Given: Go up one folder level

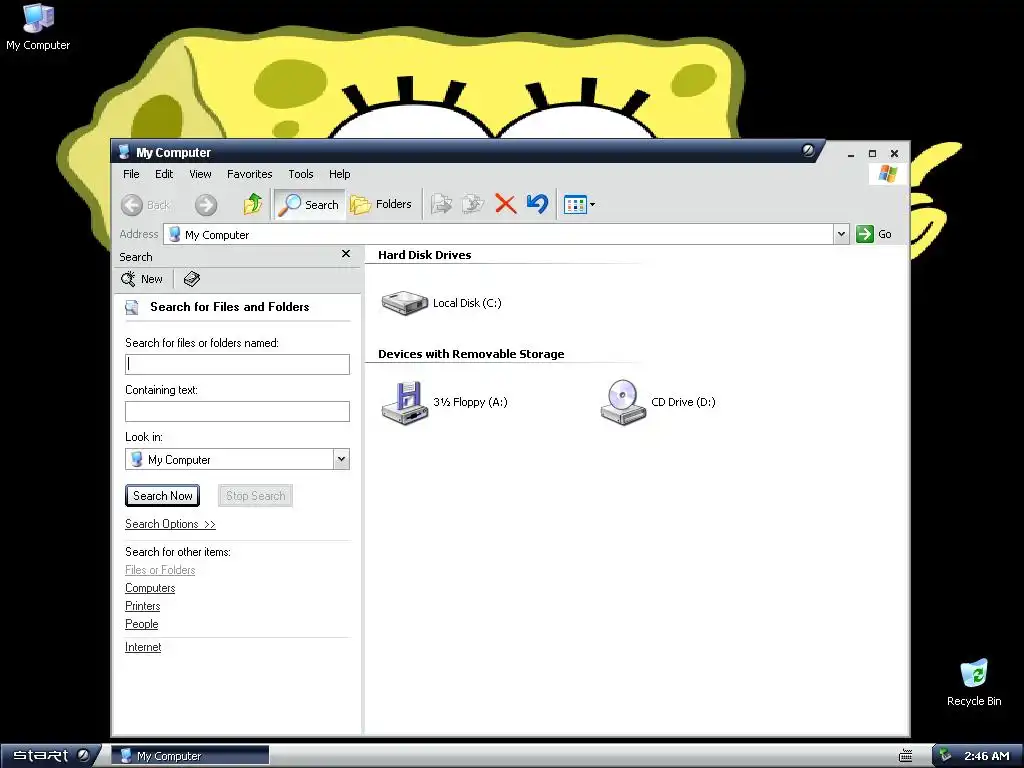Looking at the screenshot, I should tap(253, 204).
